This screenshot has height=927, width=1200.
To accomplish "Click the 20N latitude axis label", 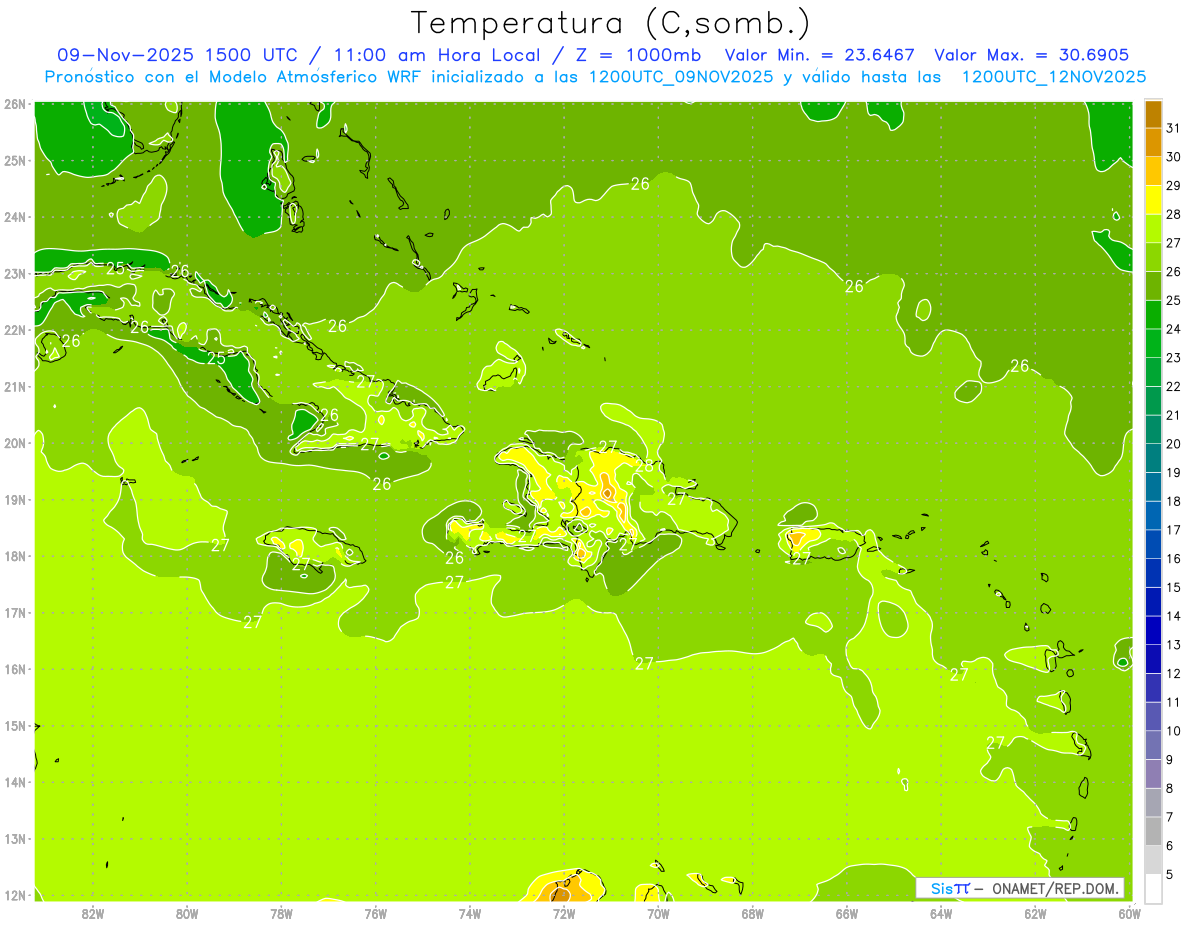I will [x=15, y=443].
